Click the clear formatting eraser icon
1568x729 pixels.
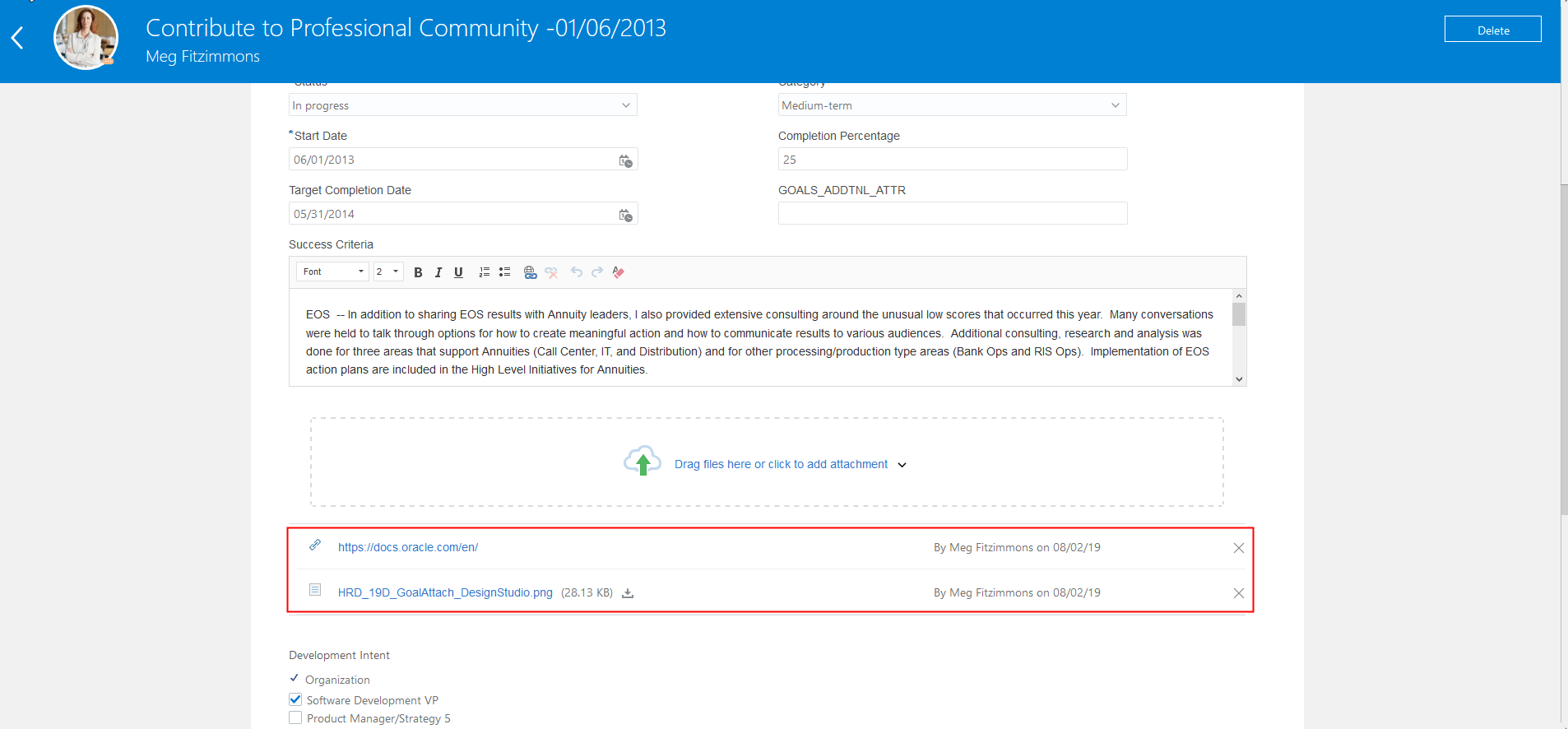tap(619, 272)
